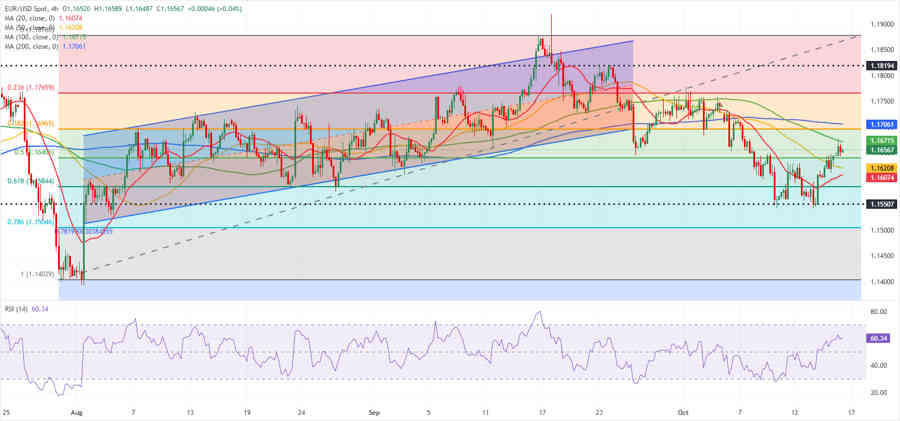The image size is (900, 421).
Task: Click the 1.18194 dotted level price tag
Action: pyautogui.click(x=882, y=64)
